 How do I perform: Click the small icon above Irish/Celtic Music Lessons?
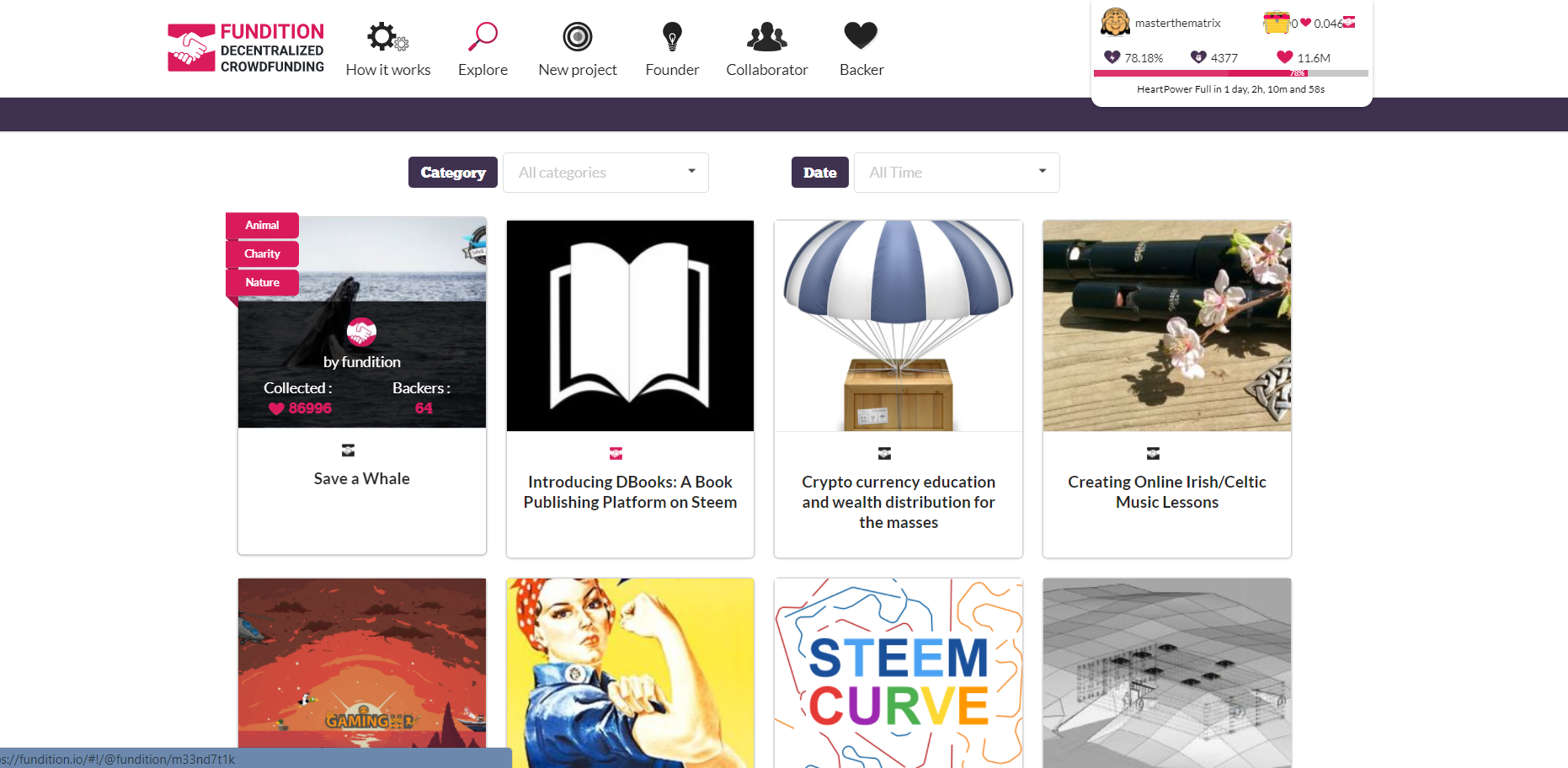coord(1153,454)
